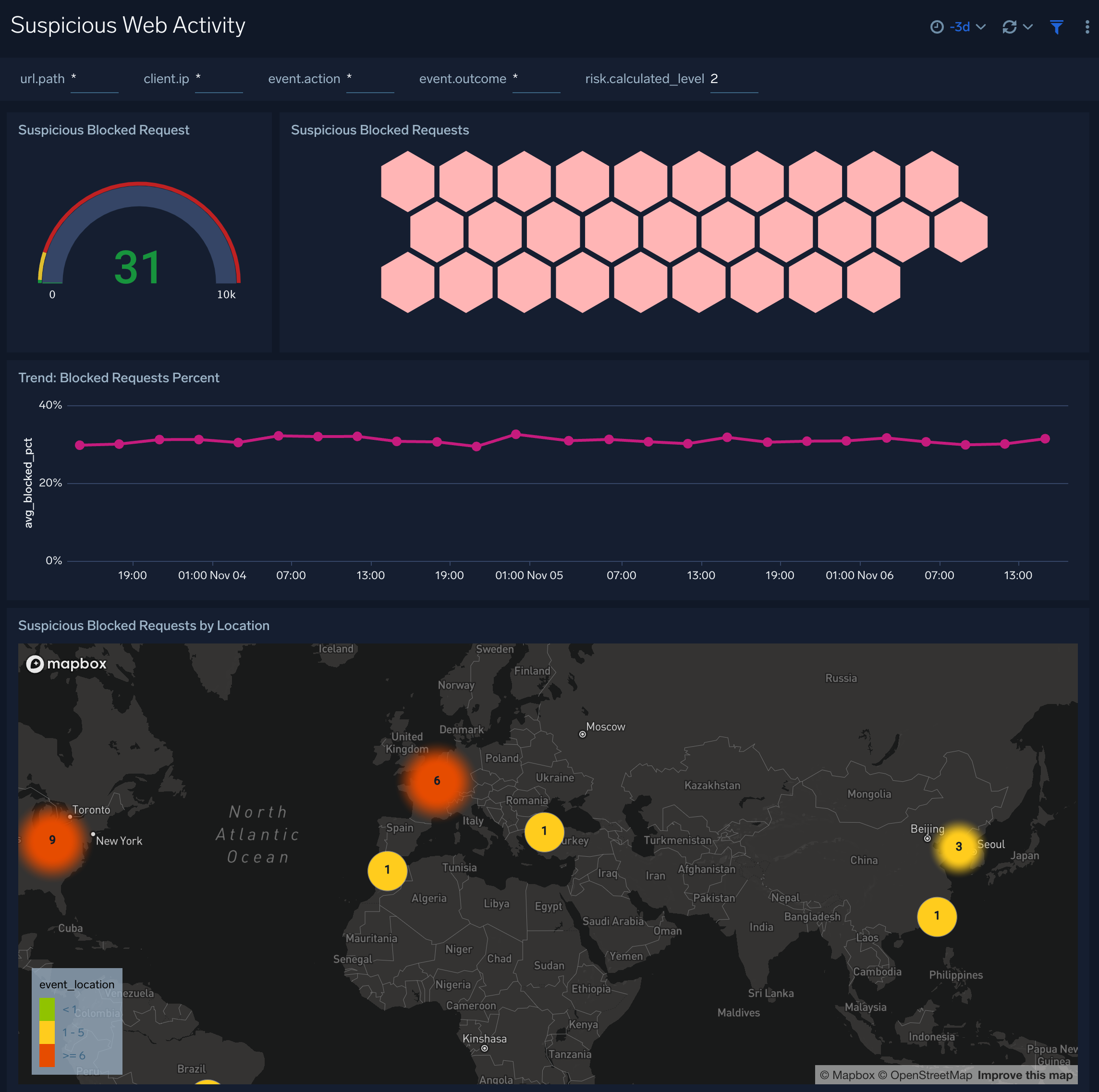This screenshot has height=1092, width=1099.
Task: Open the OpenStreetMap attribution link
Action: tap(931, 1075)
